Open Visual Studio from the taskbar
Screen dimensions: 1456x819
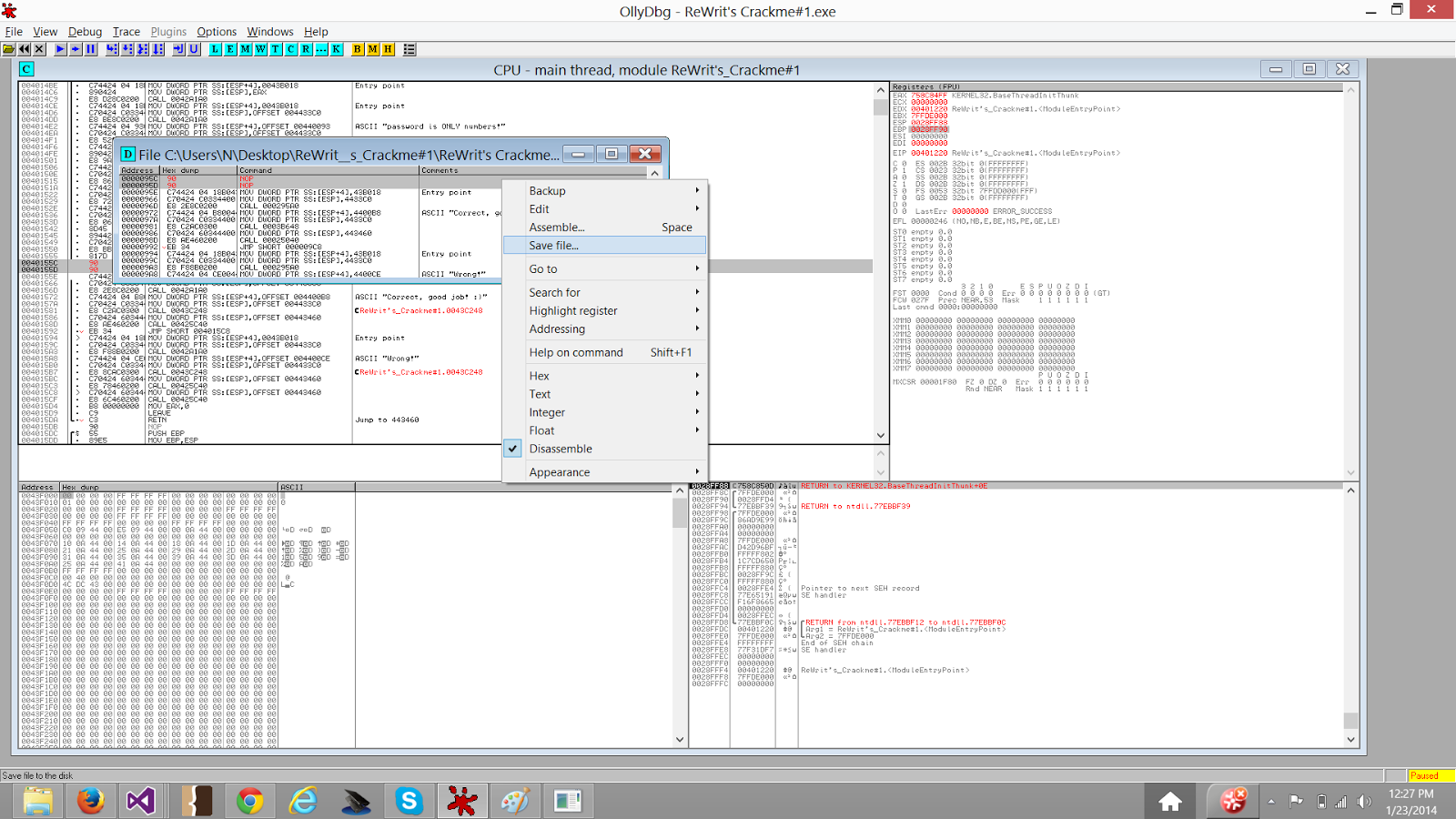tap(141, 801)
